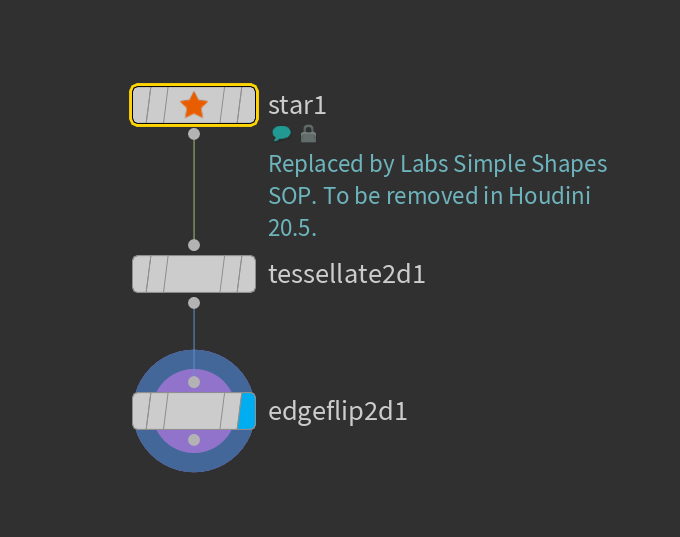Toggle the bypass flag on edgeflip2d1 node
Screen dimensions: 680x537
[x=142, y=411]
